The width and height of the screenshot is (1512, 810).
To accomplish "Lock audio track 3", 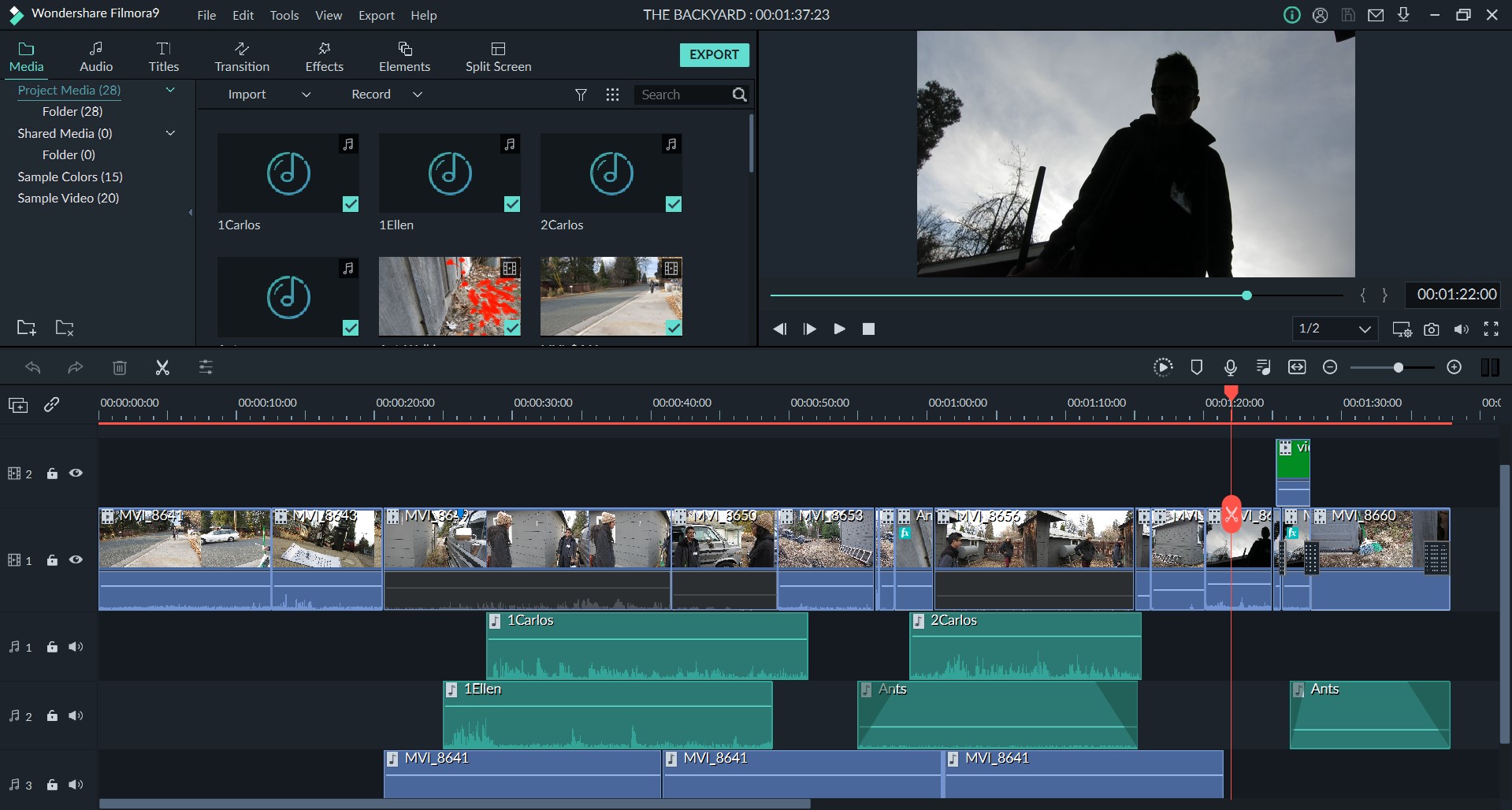I will pos(52,785).
